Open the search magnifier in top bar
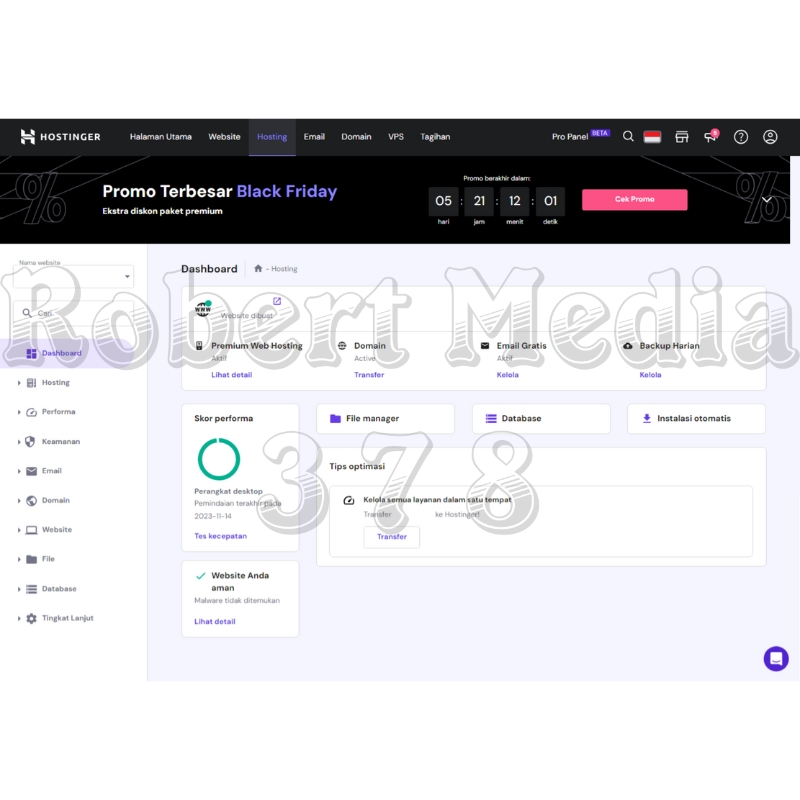 pos(628,136)
